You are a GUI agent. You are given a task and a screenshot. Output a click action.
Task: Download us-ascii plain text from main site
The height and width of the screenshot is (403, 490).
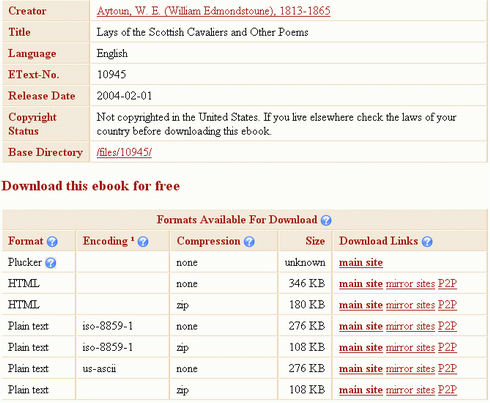pyautogui.click(x=361, y=369)
